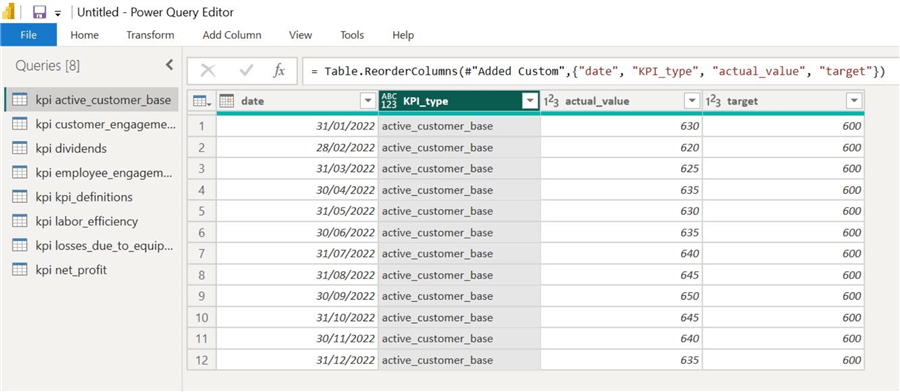Screen dimensions: 900x392
Task: Click KPI_type cell in row 11
Action: [459, 339]
